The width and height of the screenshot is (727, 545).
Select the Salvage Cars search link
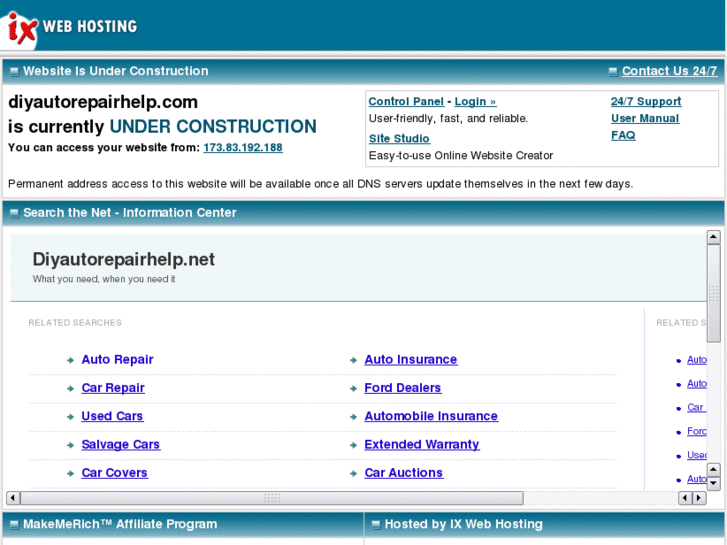coord(121,444)
